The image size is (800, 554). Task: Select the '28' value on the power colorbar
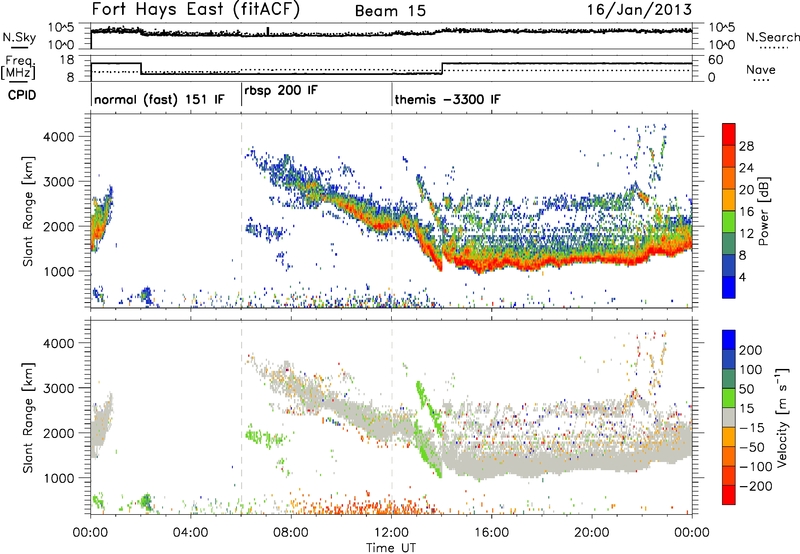(746, 146)
